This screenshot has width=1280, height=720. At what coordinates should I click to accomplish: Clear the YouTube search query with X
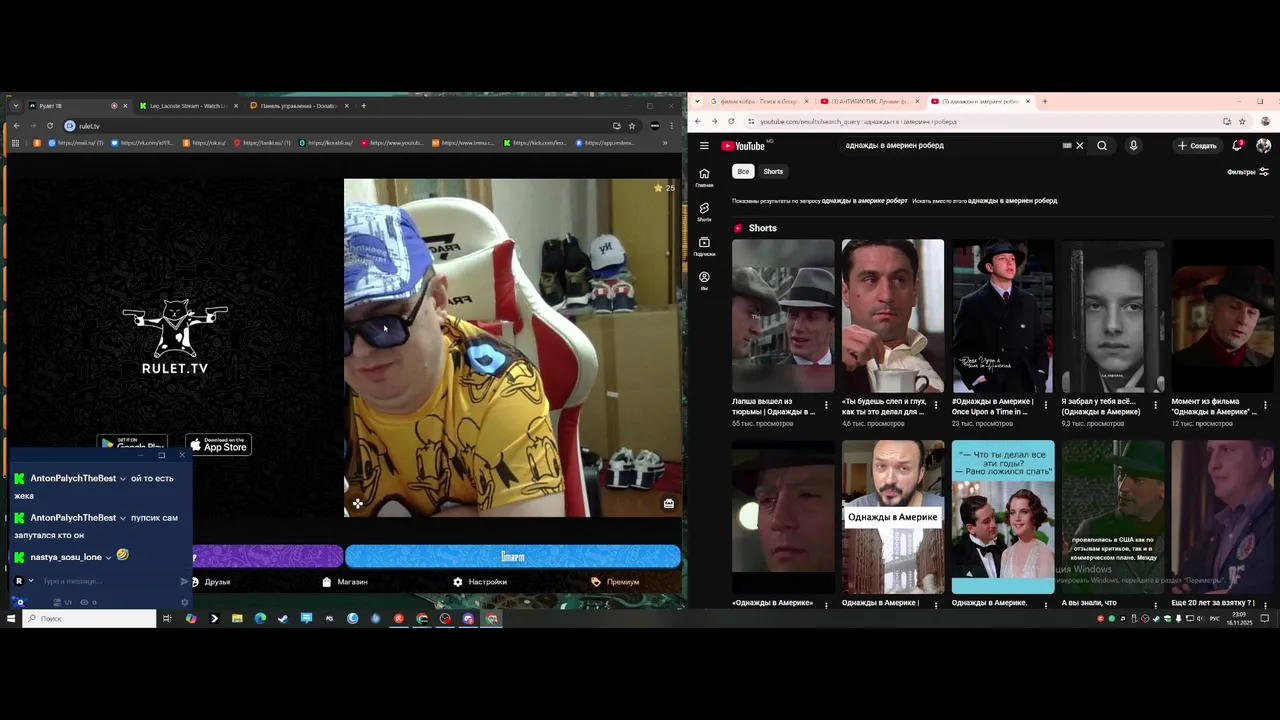pyautogui.click(x=1079, y=146)
